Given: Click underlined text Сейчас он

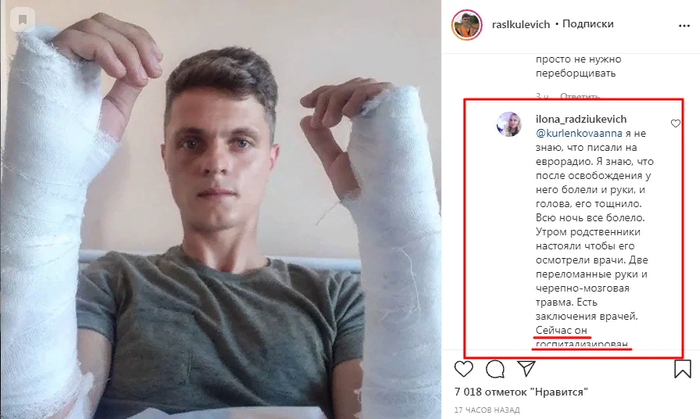Looking at the screenshot, I should 561,330.
